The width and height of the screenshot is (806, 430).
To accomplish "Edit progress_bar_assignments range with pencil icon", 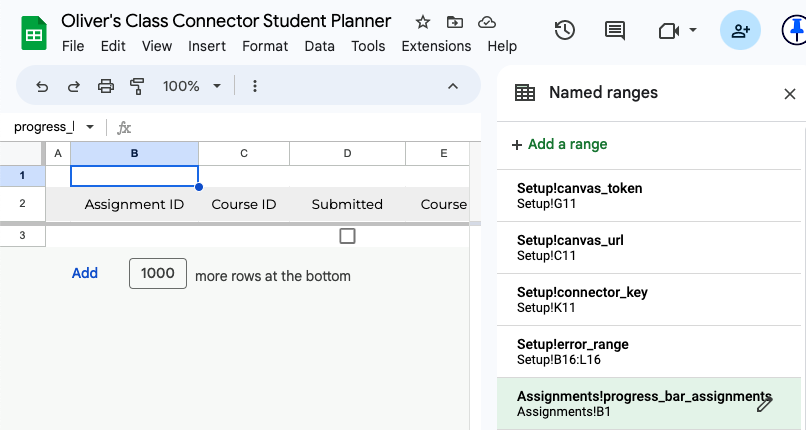I will coord(764,404).
